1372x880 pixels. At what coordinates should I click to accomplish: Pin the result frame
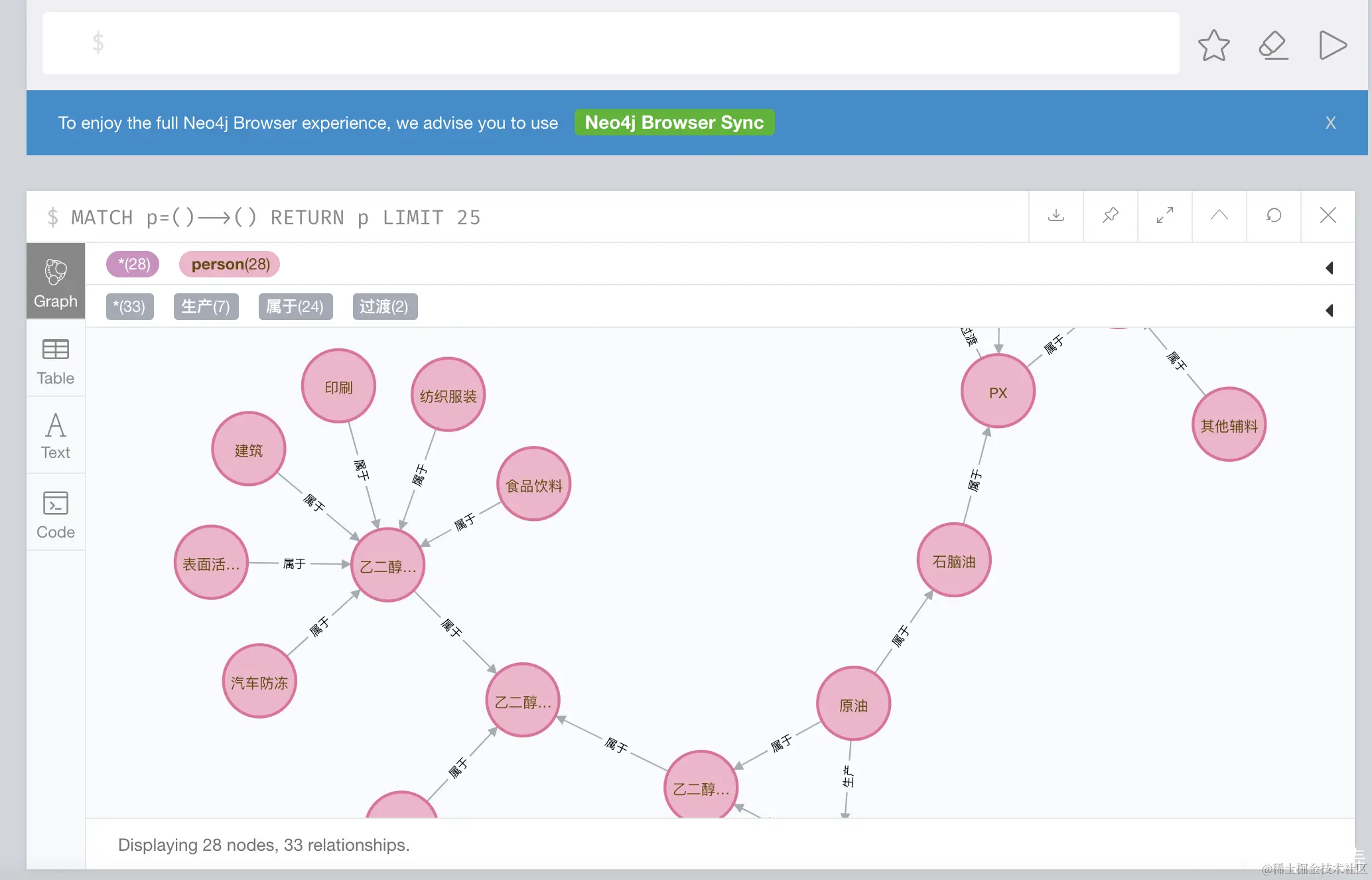pos(1110,216)
